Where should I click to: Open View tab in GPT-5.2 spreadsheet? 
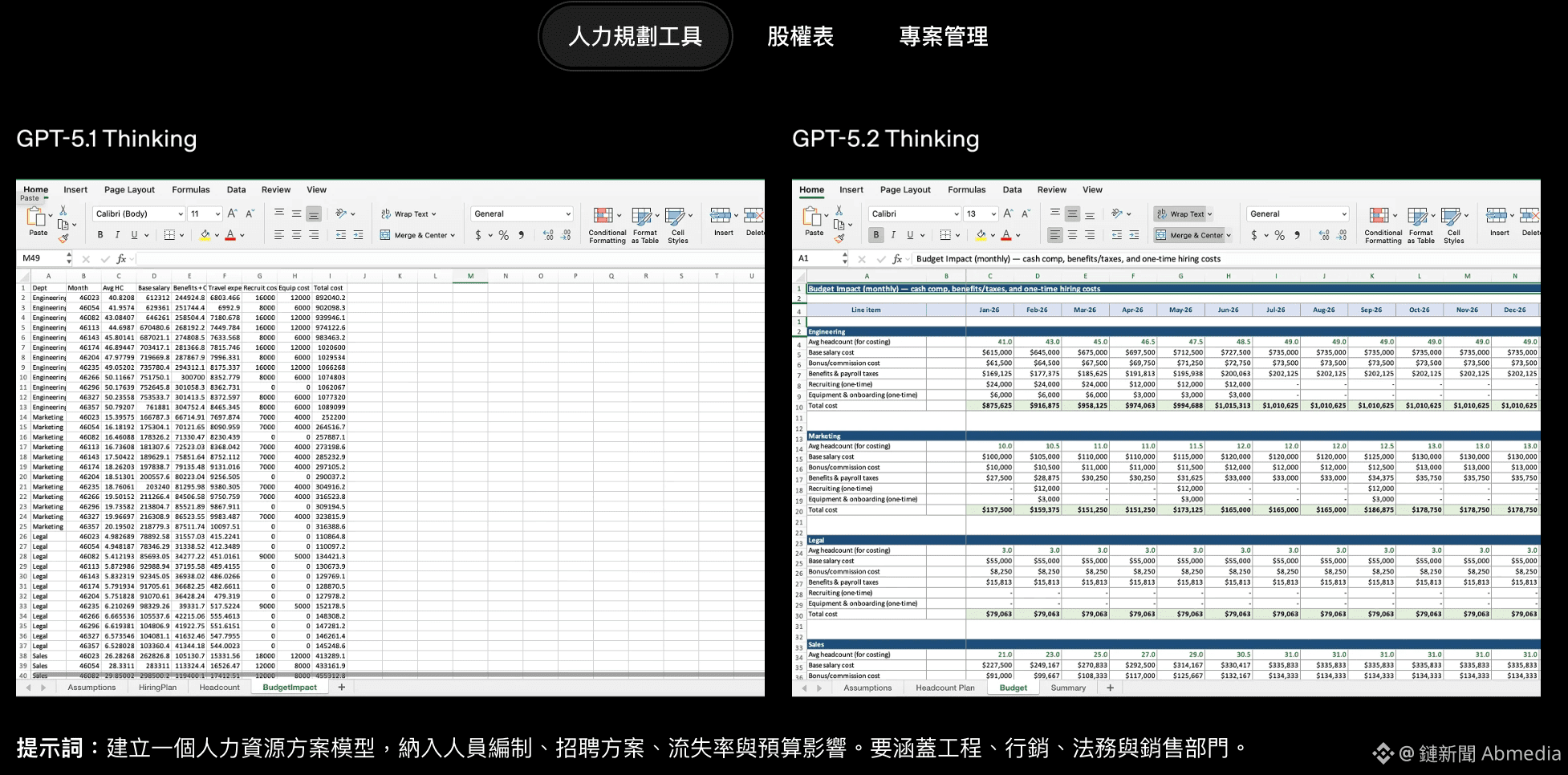pyautogui.click(x=1092, y=190)
